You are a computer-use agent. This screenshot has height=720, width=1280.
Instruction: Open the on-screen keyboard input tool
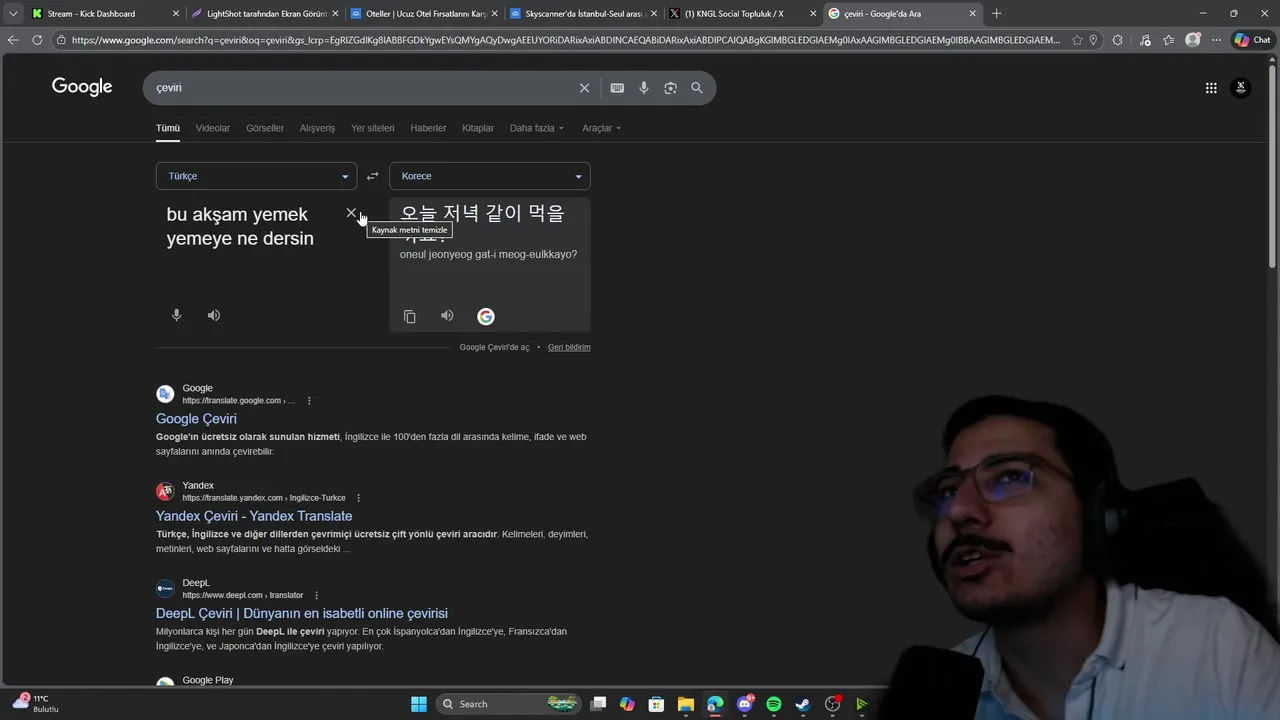click(617, 88)
